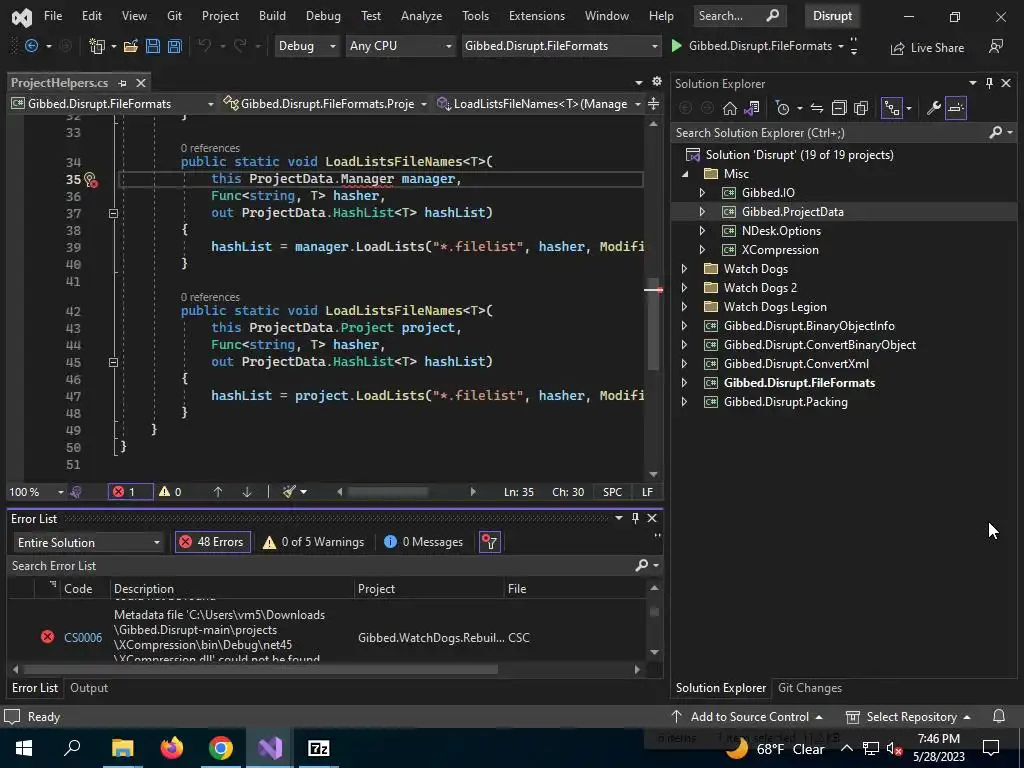Image resolution: width=1024 pixels, height=768 pixels.
Task: Click Select Repository in status bar
Action: click(908, 717)
